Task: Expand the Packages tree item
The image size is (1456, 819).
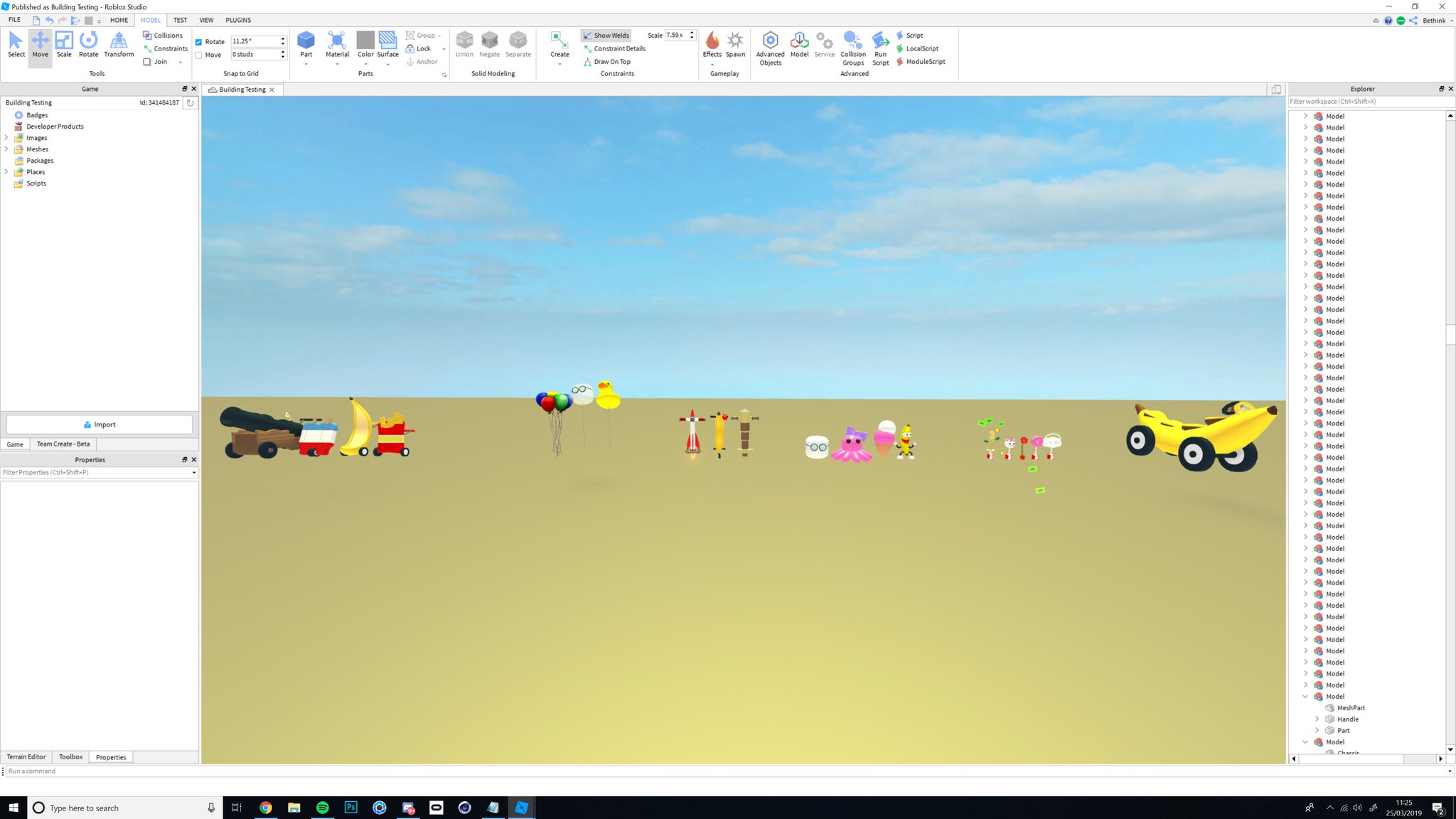Action: coord(6,160)
